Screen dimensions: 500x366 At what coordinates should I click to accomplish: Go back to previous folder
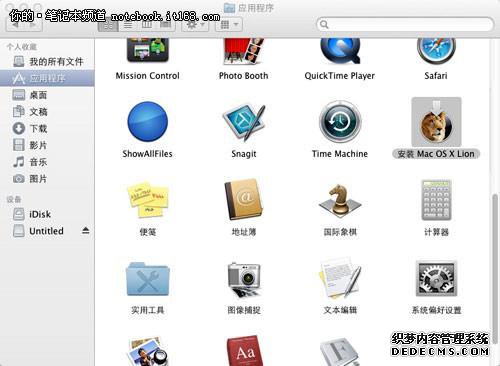click(x=15, y=25)
